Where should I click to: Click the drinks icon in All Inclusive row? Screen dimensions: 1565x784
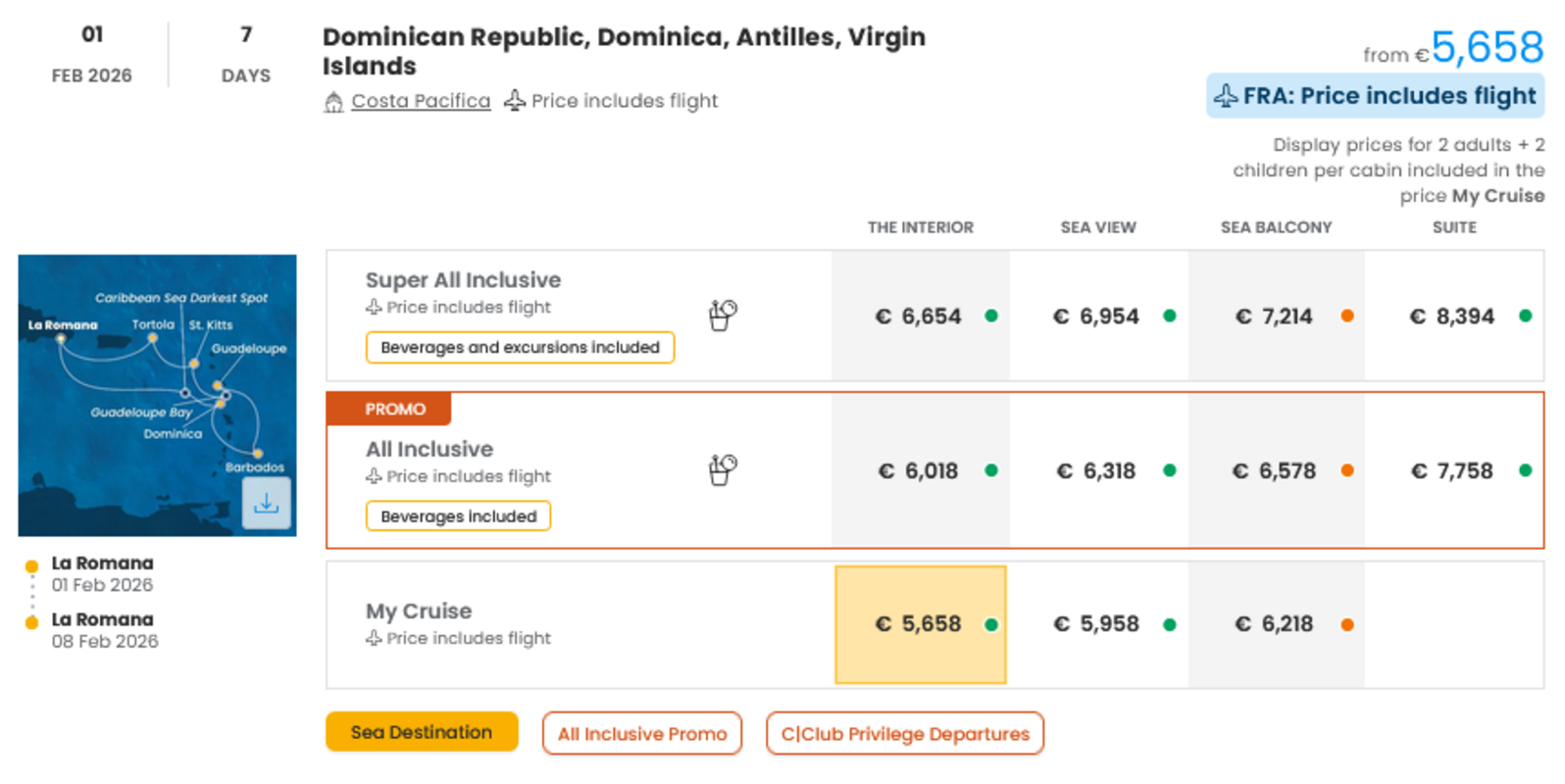[x=723, y=469]
